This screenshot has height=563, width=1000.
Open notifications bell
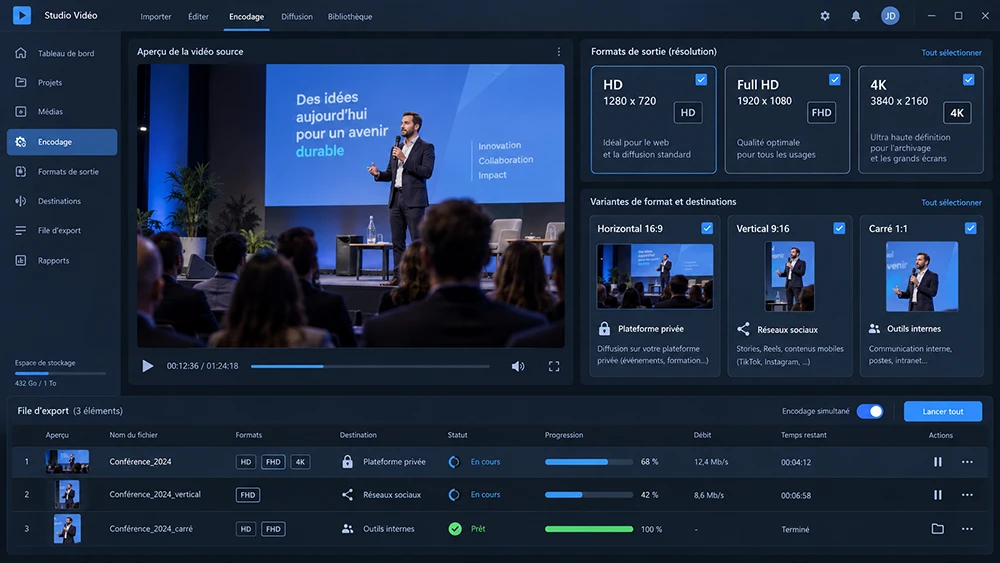point(855,16)
